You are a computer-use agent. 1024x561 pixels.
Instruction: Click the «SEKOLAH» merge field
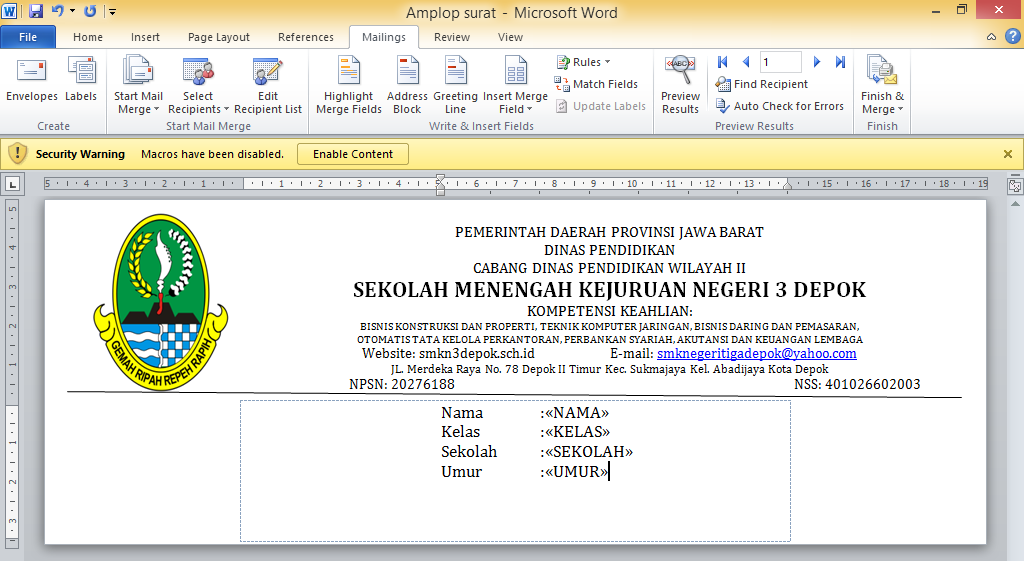[x=588, y=451]
